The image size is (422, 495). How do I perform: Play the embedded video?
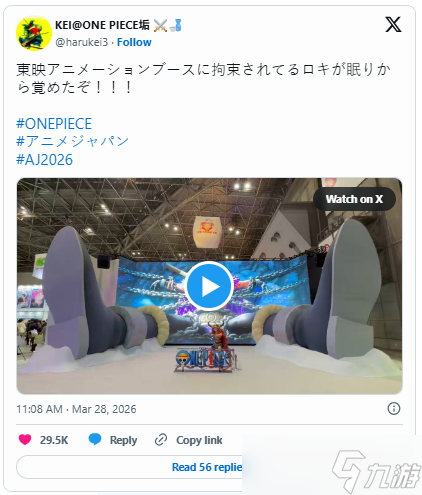click(209, 286)
